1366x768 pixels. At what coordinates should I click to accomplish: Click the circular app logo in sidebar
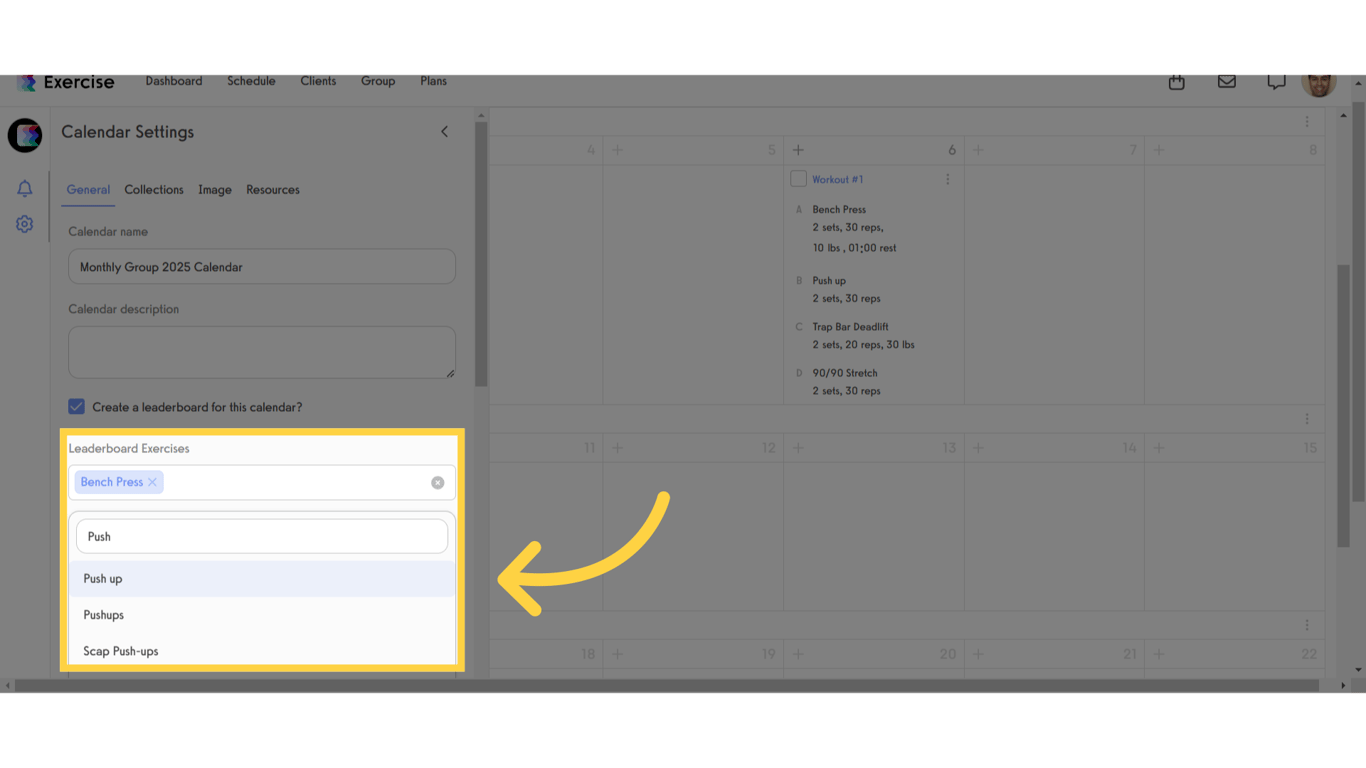coord(25,135)
